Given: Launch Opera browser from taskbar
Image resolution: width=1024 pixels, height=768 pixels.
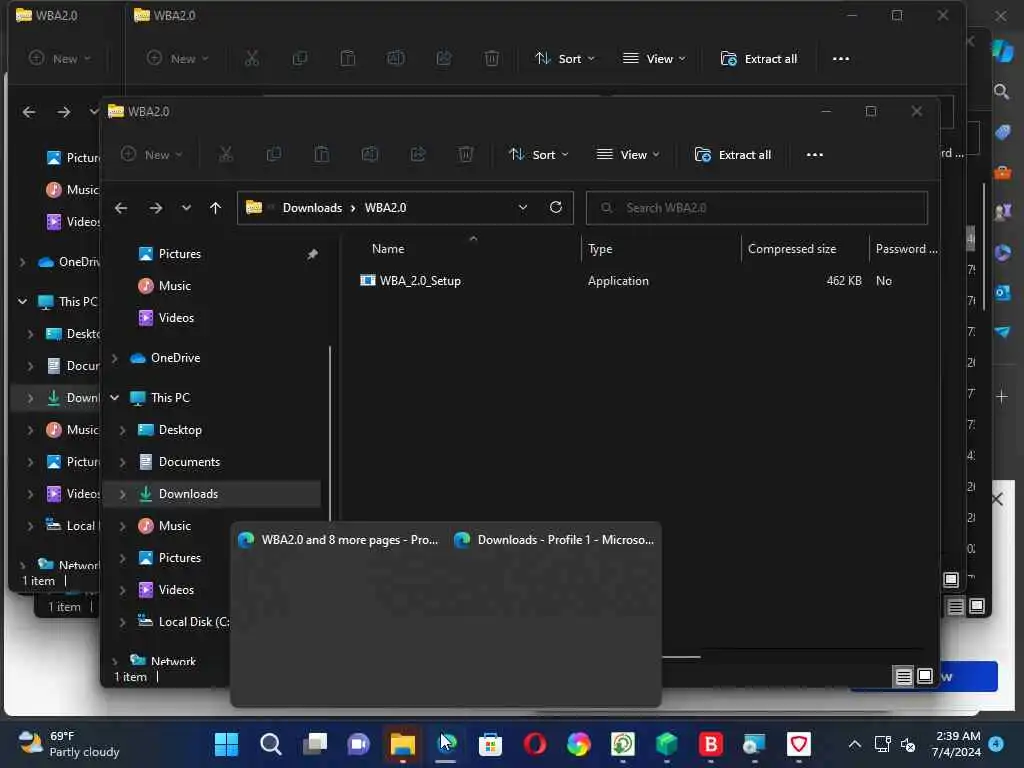Looking at the screenshot, I should [x=534, y=744].
